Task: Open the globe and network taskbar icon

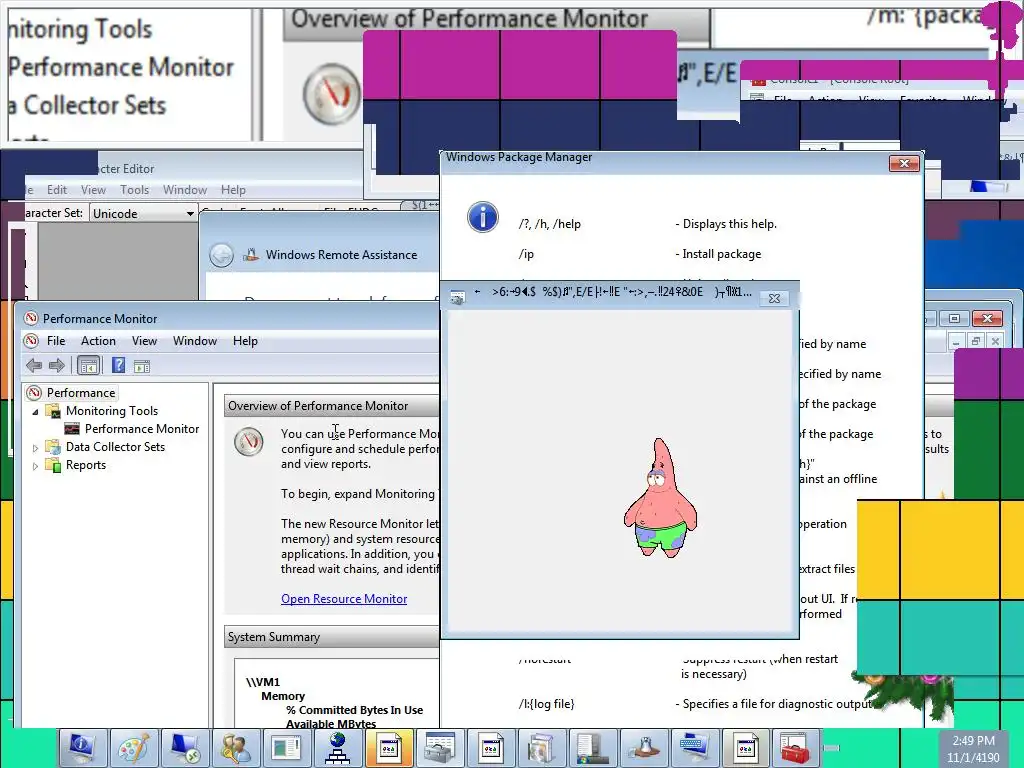Action: 338,748
